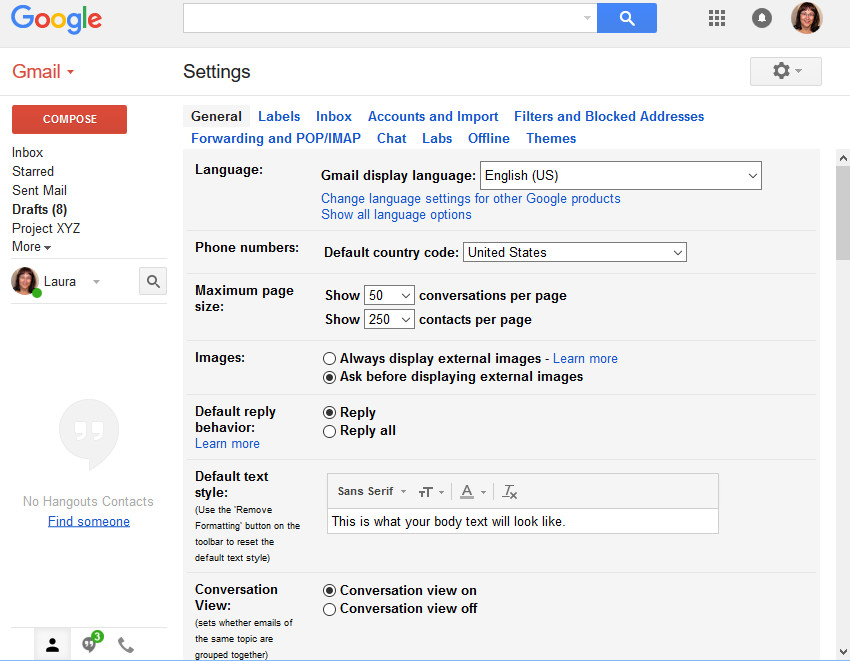The width and height of the screenshot is (850, 661).
Task: Open Filters and Blocked Addresses tab
Action: point(609,116)
